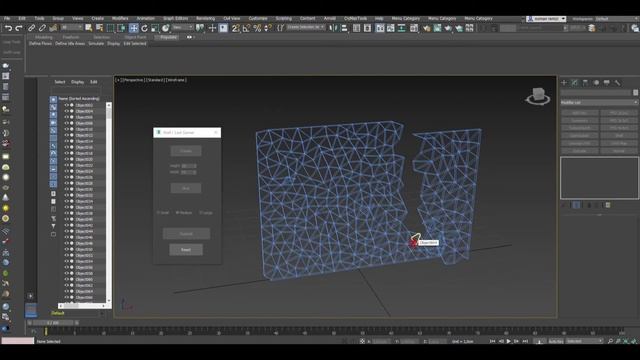Click Simulate in the Populate ribbon

[x=96, y=44]
